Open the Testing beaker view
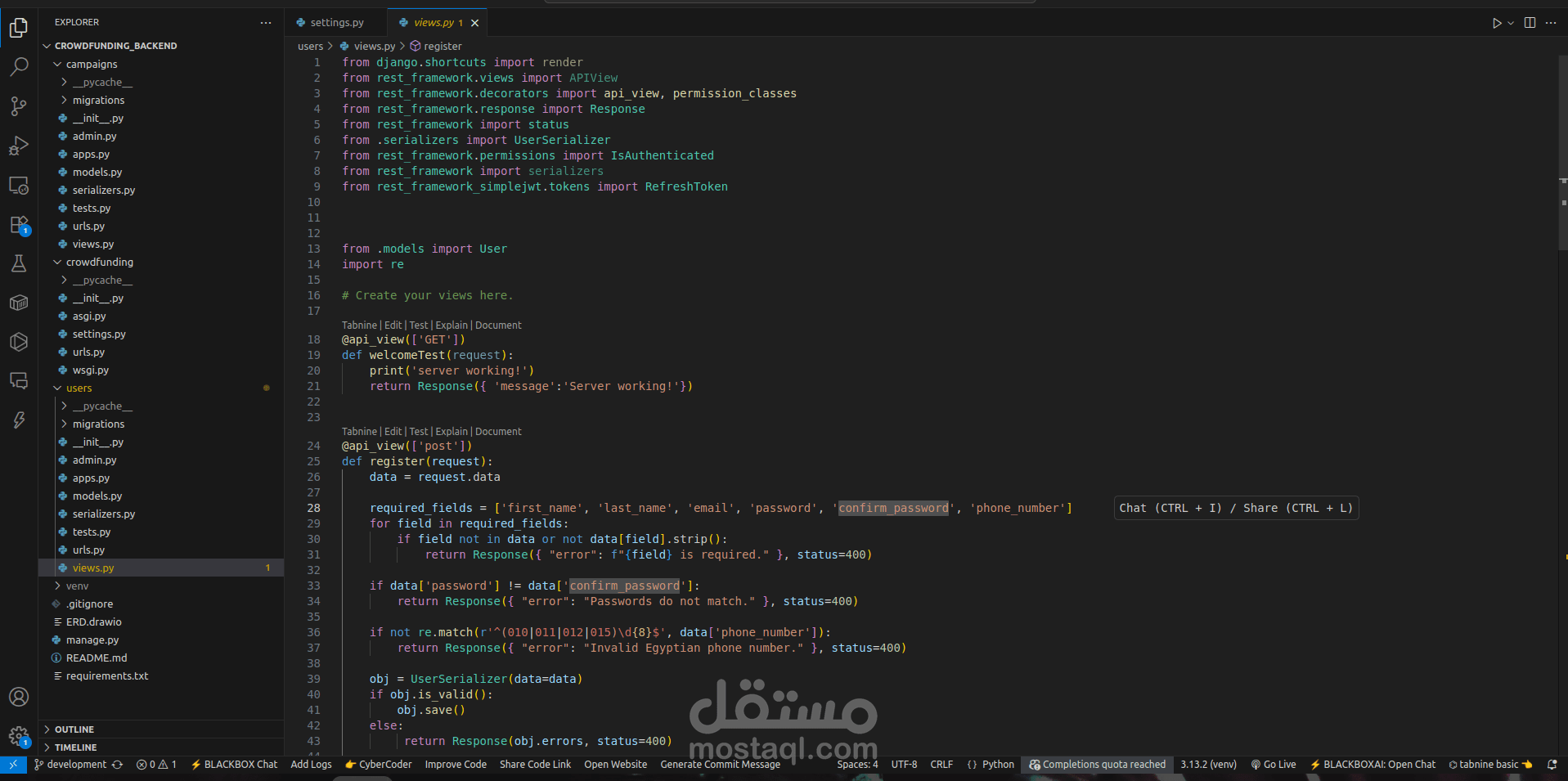 coord(19,263)
